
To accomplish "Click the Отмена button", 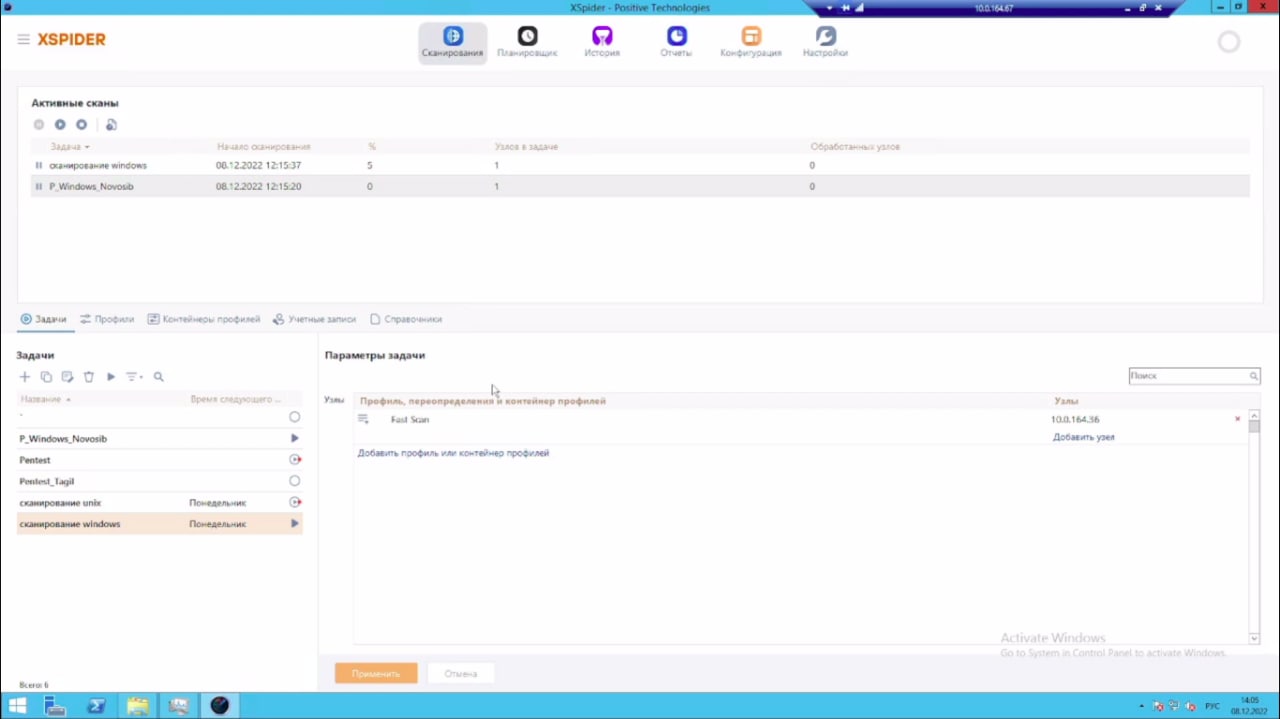I will coord(461,674).
